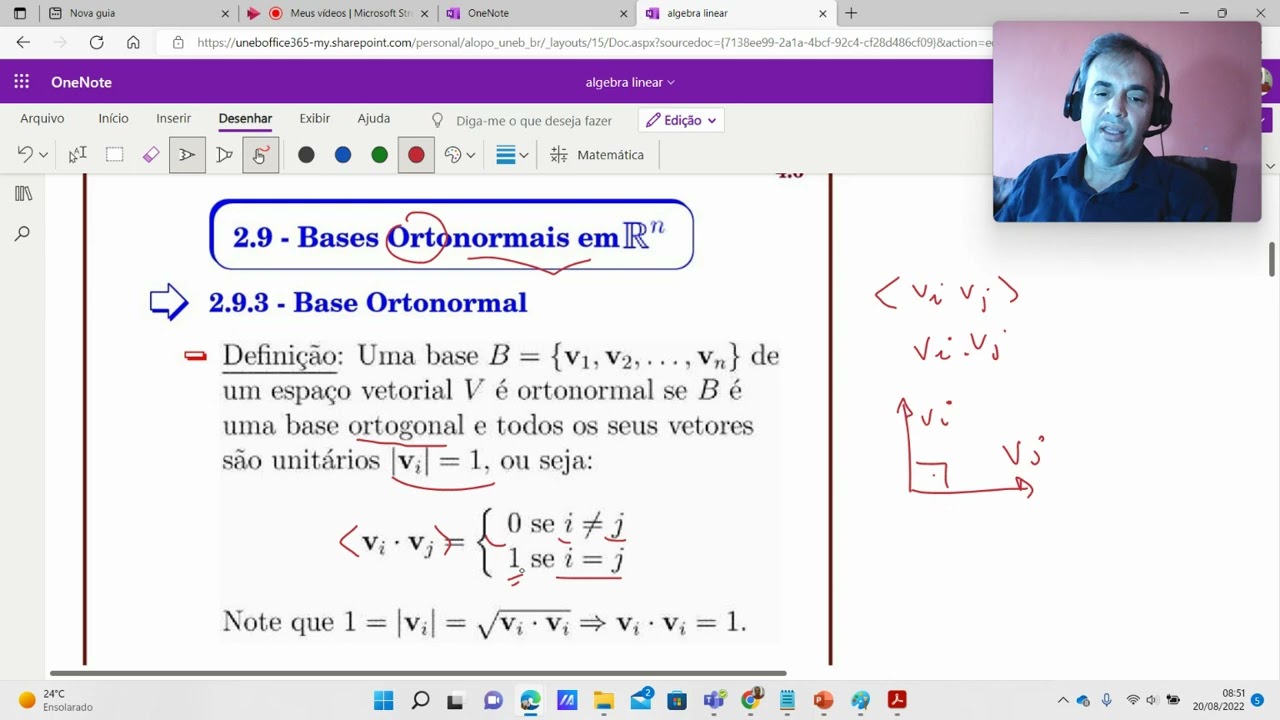Image resolution: width=1280 pixels, height=720 pixels.
Task: Select the draw-with-touch pen tool
Action: click(261, 155)
